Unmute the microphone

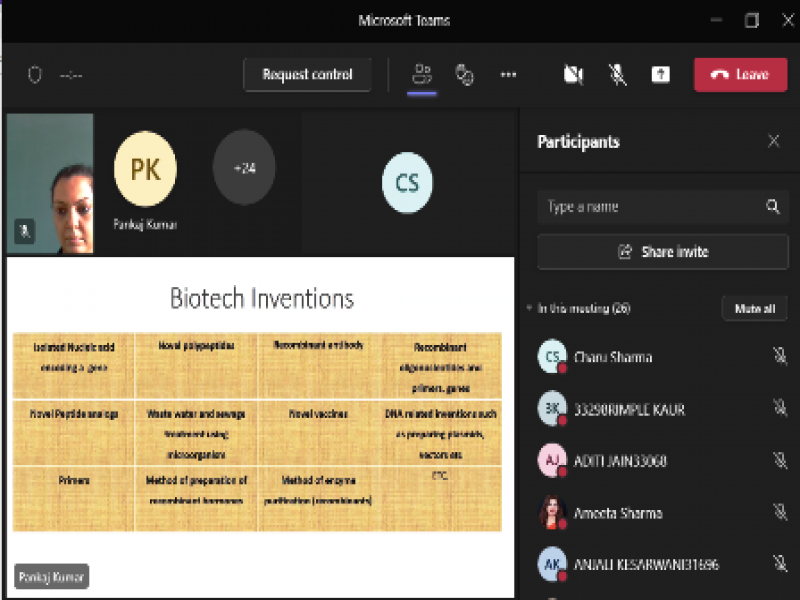pos(618,75)
